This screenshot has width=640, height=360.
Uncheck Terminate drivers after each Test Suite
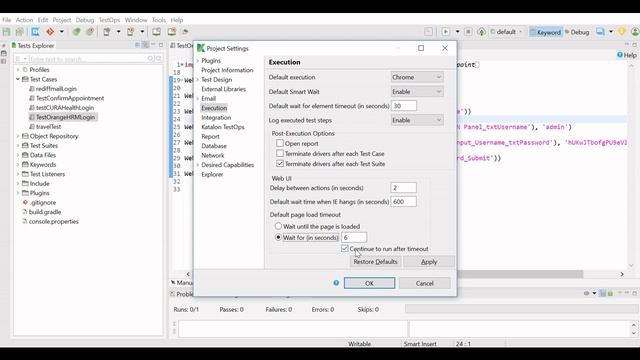(x=280, y=164)
